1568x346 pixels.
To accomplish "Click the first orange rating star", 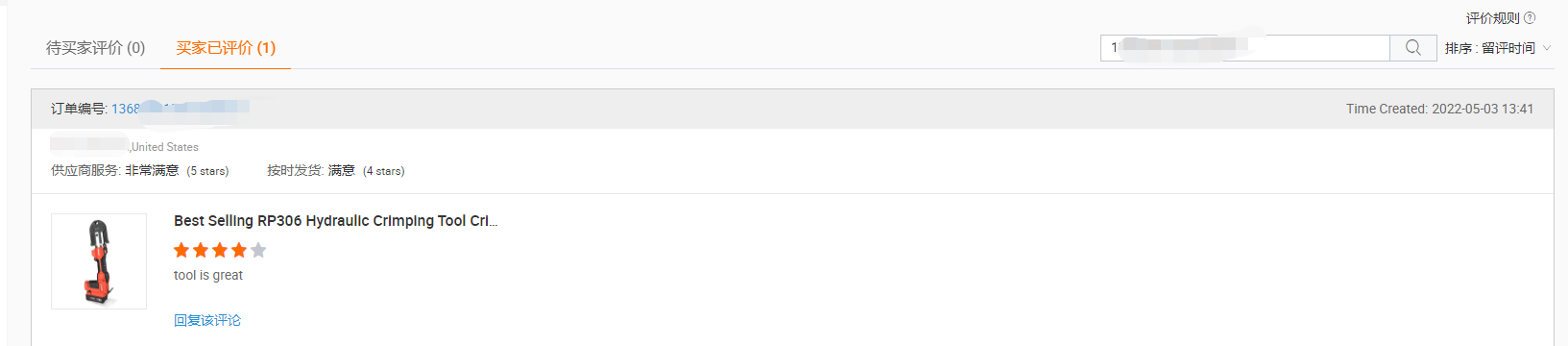I will pyautogui.click(x=181, y=250).
